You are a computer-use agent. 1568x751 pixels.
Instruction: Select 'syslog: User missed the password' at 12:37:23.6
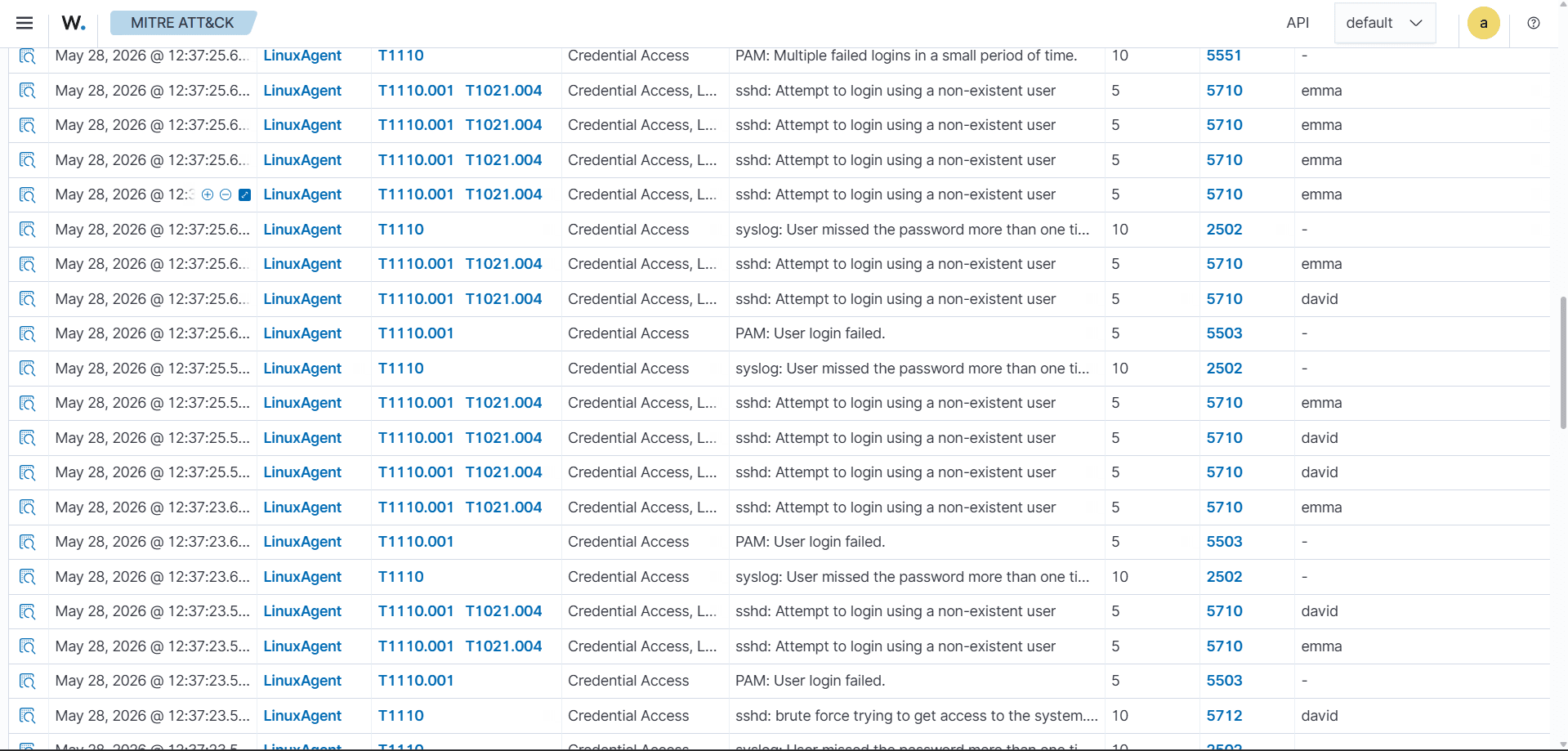click(912, 577)
